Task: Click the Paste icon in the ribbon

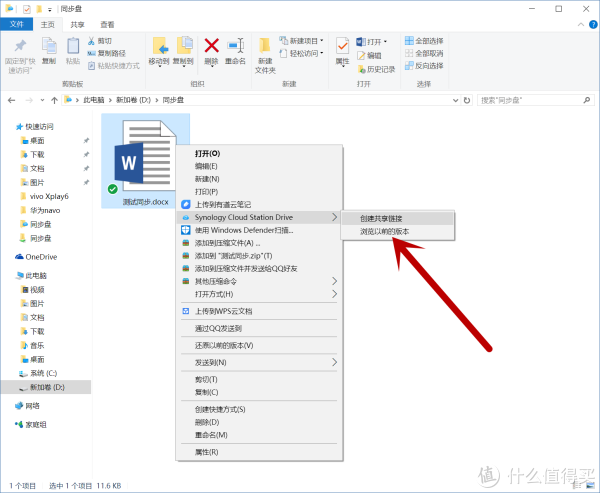Action: tap(73, 46)
